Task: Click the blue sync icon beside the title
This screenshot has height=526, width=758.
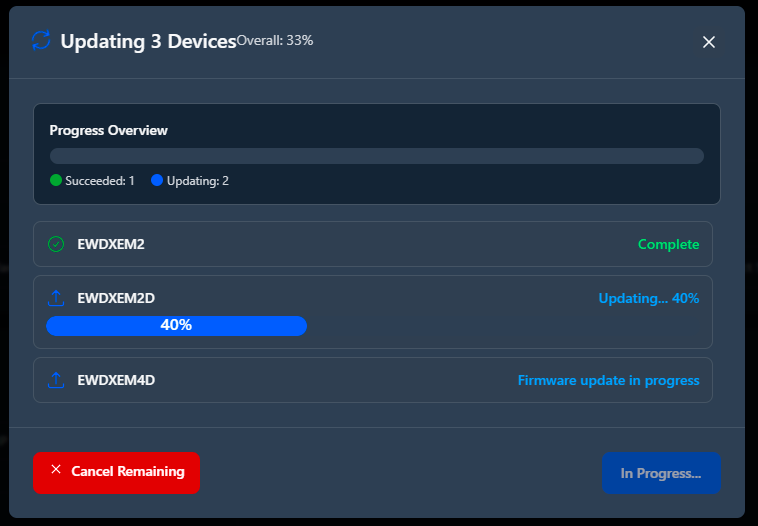Action: point(41,40)
